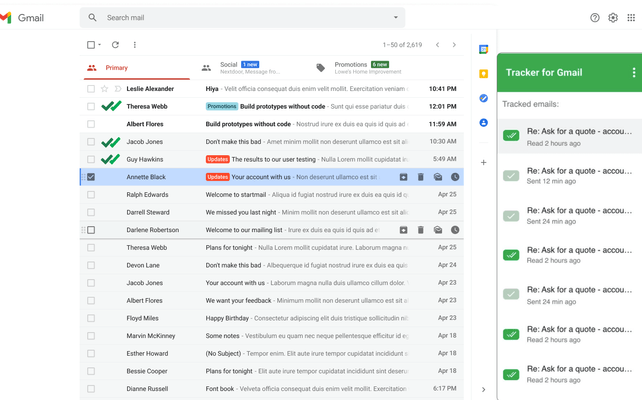The width and height of the screenshot is (642, 400).
Task: Refresh the inbox mail list
Action: pos(115,45)
